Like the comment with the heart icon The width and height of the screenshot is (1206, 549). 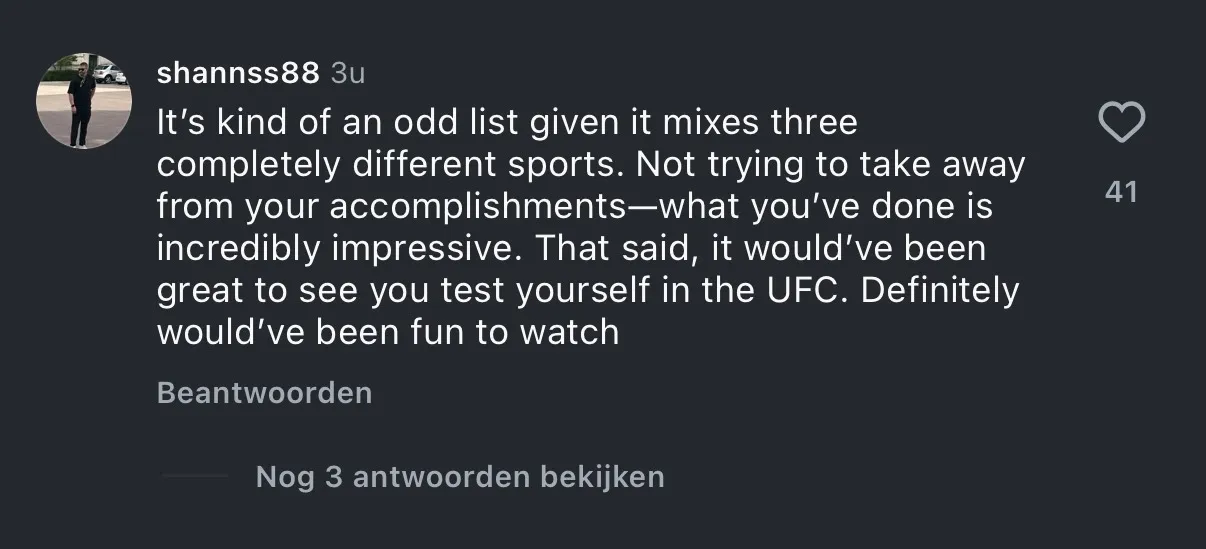coord(1121,123)
